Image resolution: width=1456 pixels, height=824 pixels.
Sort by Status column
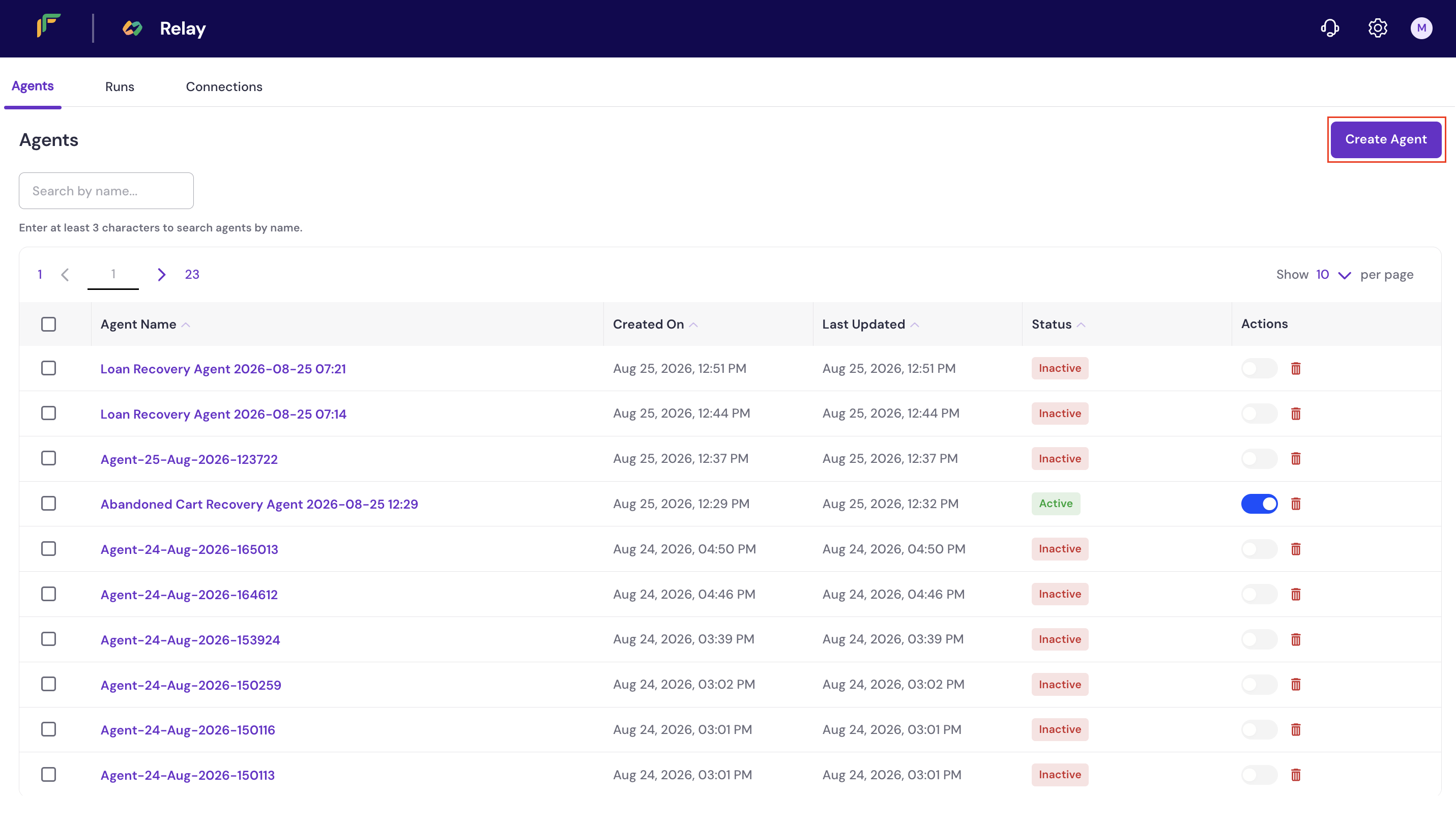coord(1058,325)
